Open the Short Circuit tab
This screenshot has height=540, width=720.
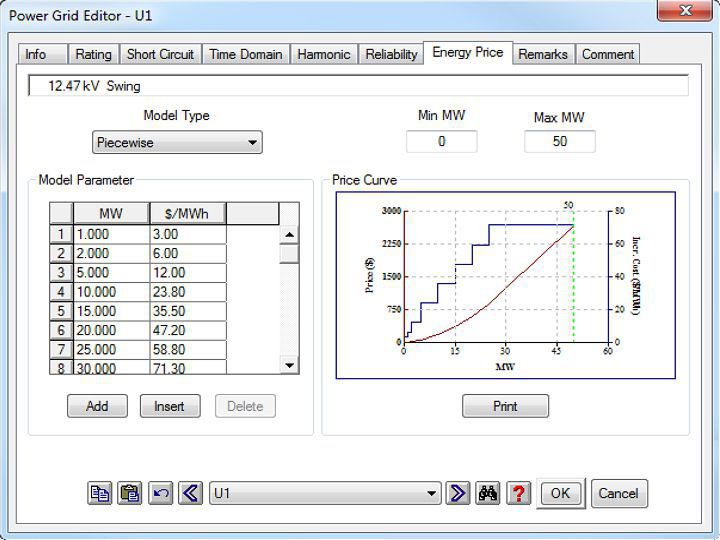[161, 55]
